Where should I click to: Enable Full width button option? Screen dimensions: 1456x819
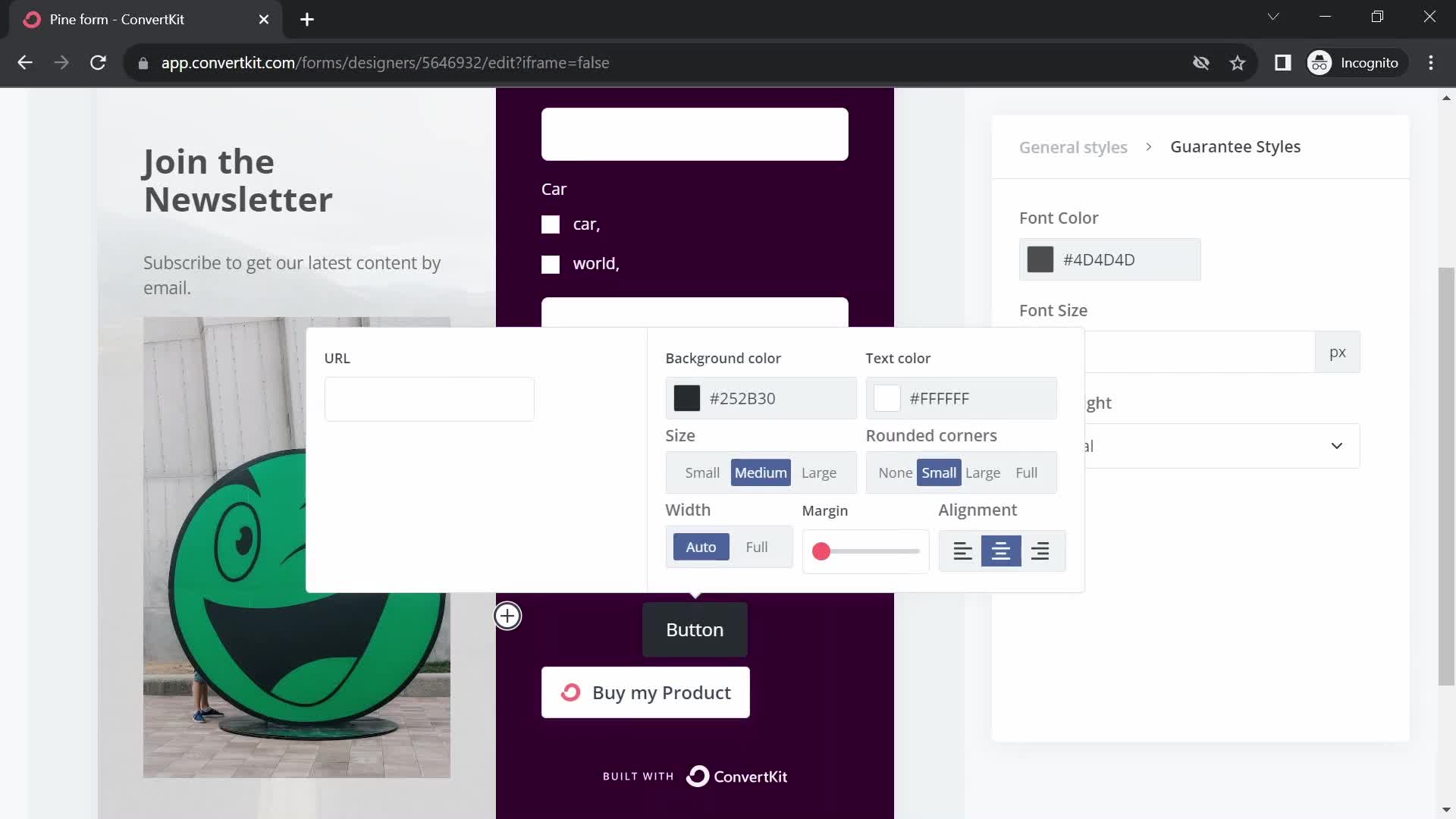point(757,547)
